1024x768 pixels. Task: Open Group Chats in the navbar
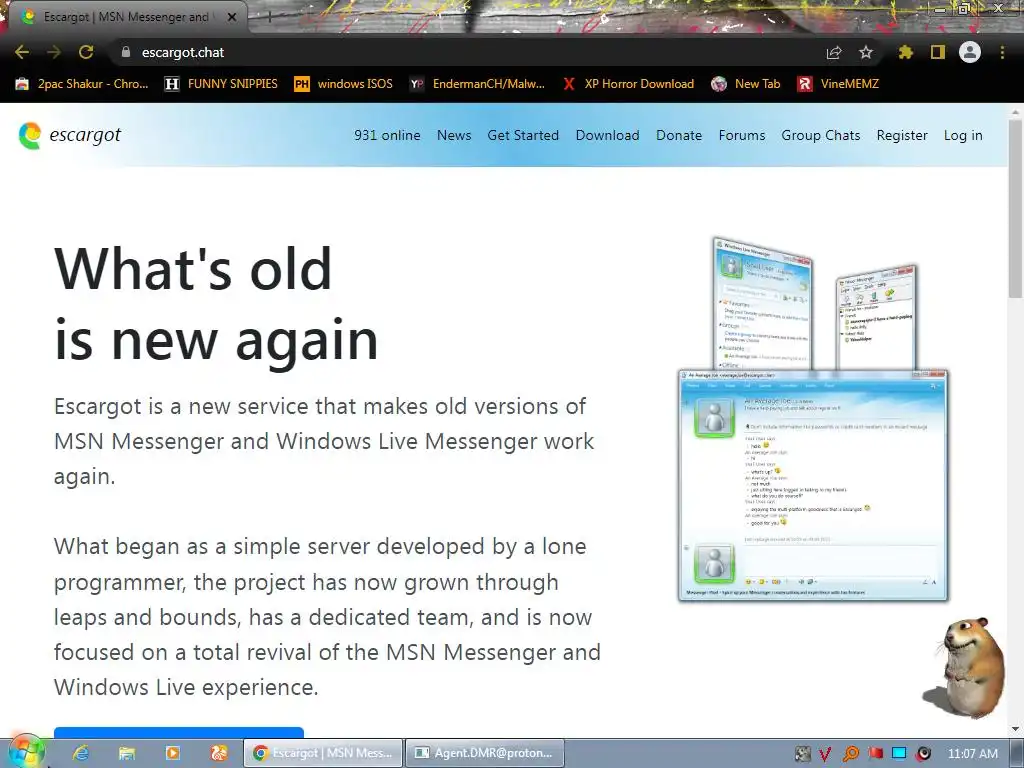point(821,135)
